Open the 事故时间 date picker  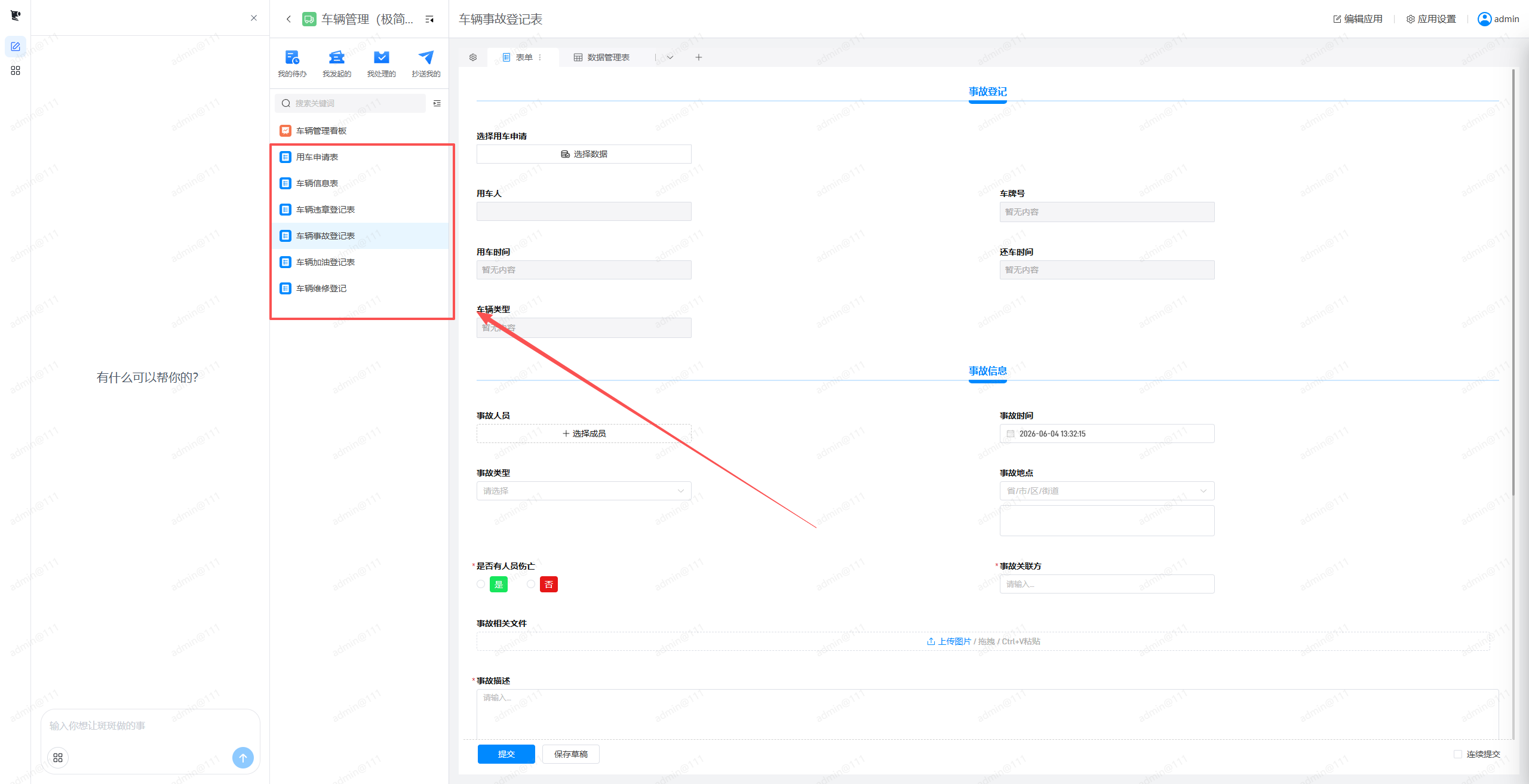pos(1107,433)
